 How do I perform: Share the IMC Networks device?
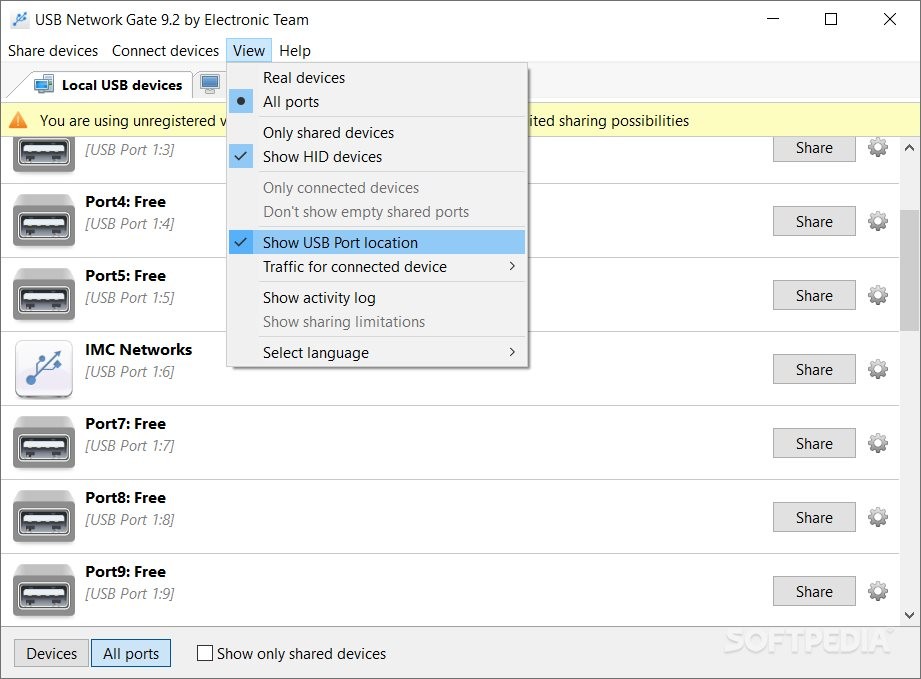point(814,369)
